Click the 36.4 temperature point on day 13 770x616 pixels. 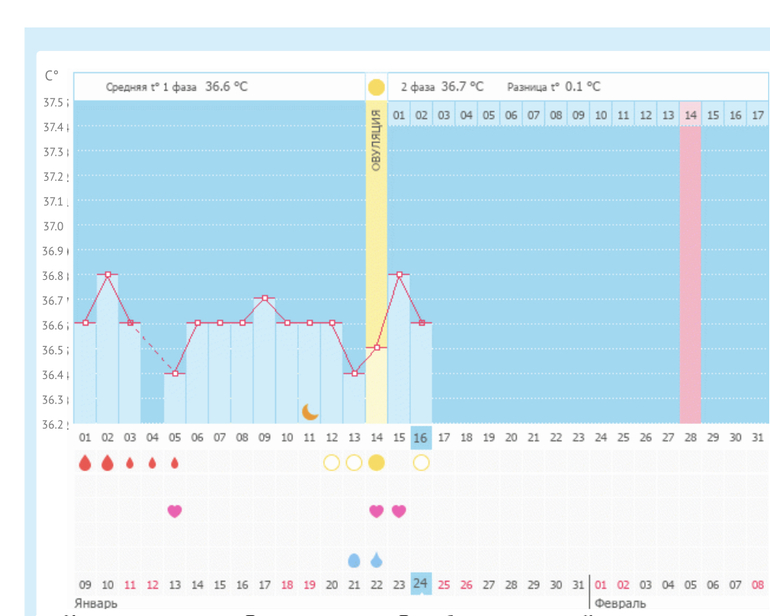pos(354,373)
